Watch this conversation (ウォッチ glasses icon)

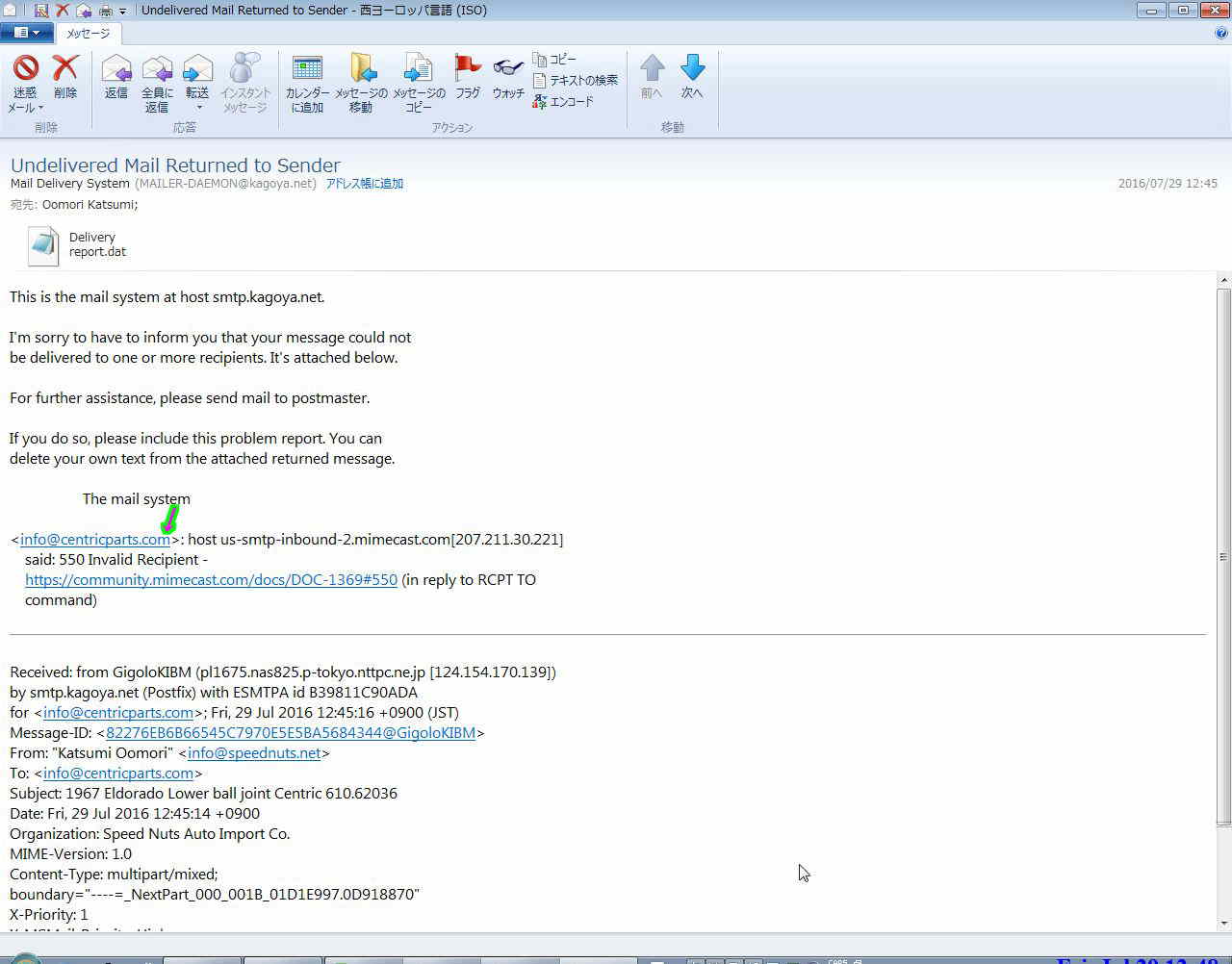tap(508, 77)
